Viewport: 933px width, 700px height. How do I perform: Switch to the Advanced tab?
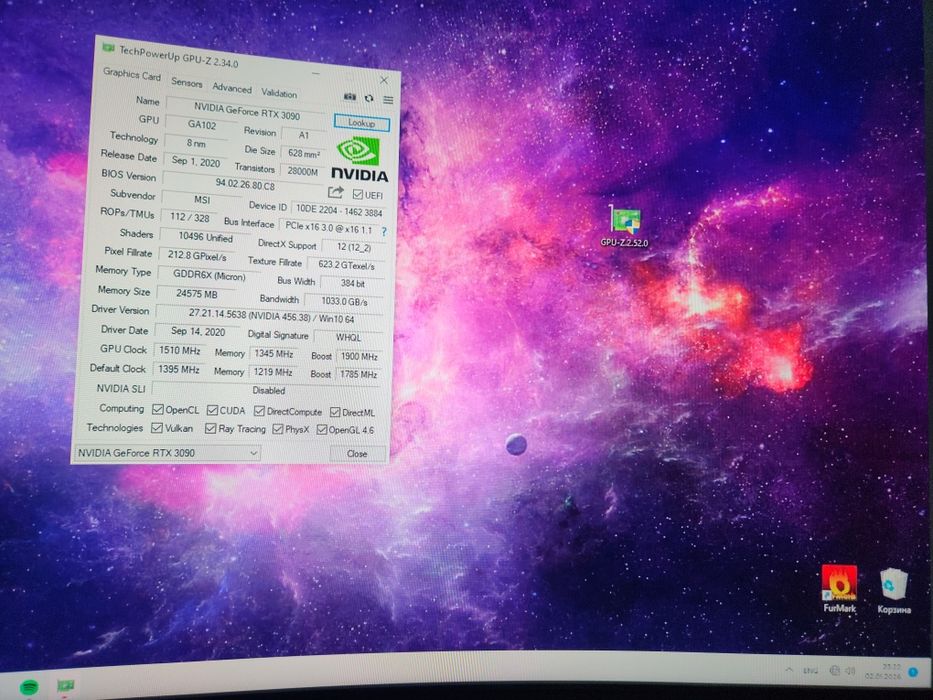(232, 89)
